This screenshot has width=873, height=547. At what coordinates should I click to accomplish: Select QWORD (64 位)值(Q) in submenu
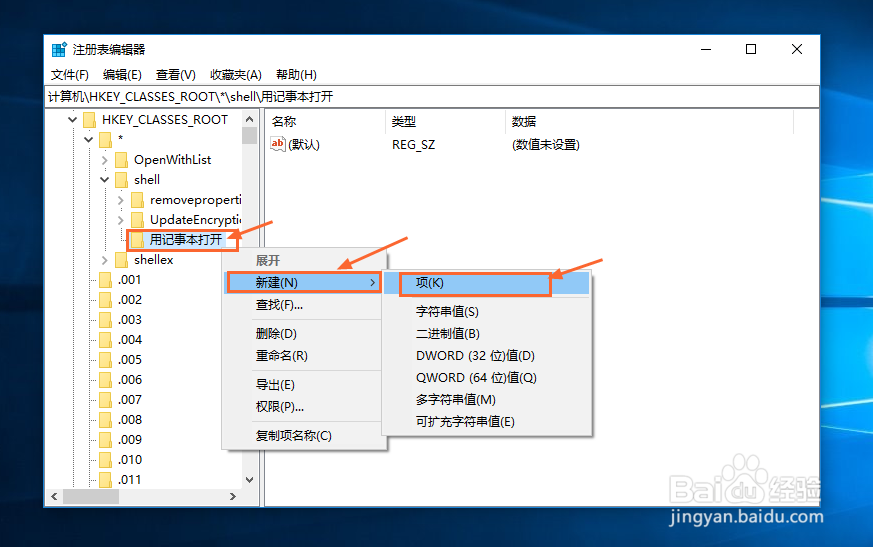point(487,378)
